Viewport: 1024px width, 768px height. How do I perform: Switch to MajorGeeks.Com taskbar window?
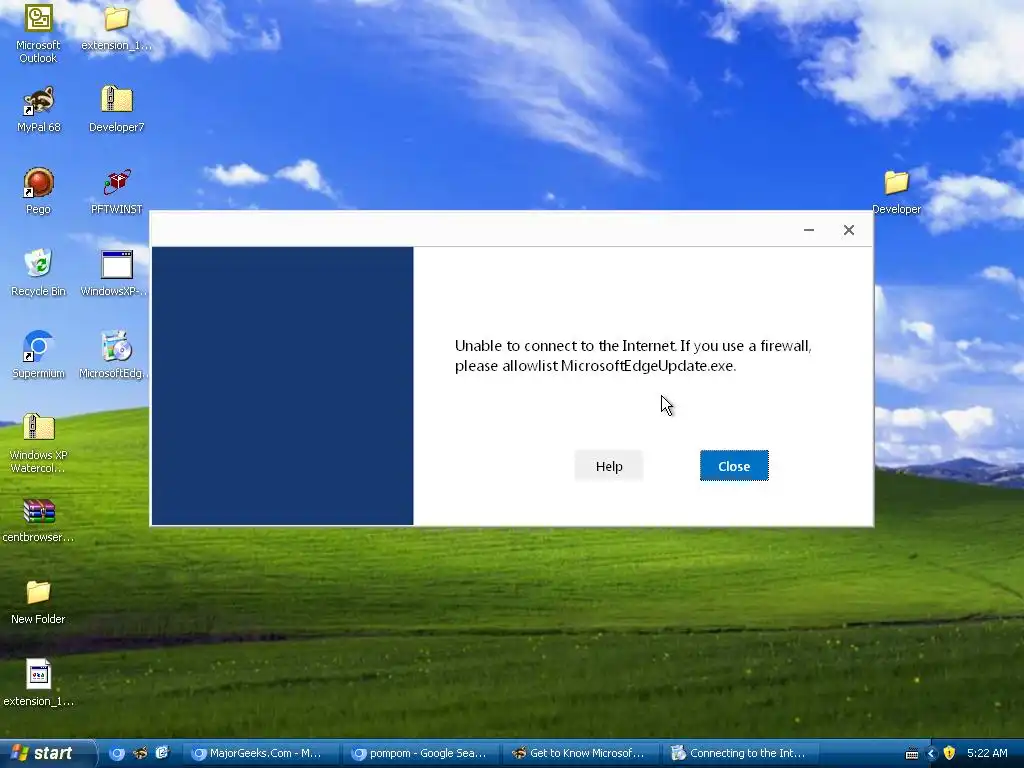pos(259,754)
